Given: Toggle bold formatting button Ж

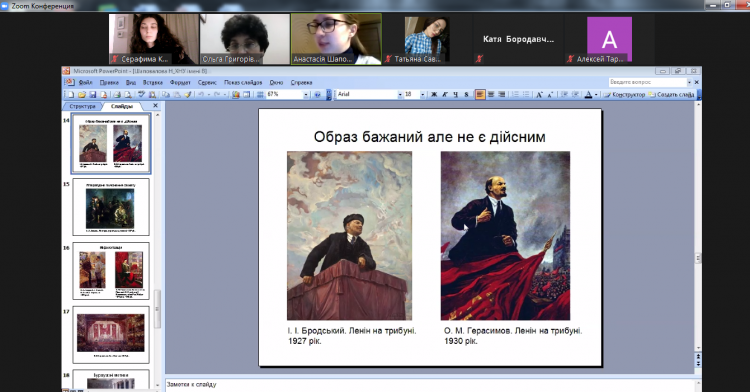Looking at the screenshot, I should tap(434, 95).
